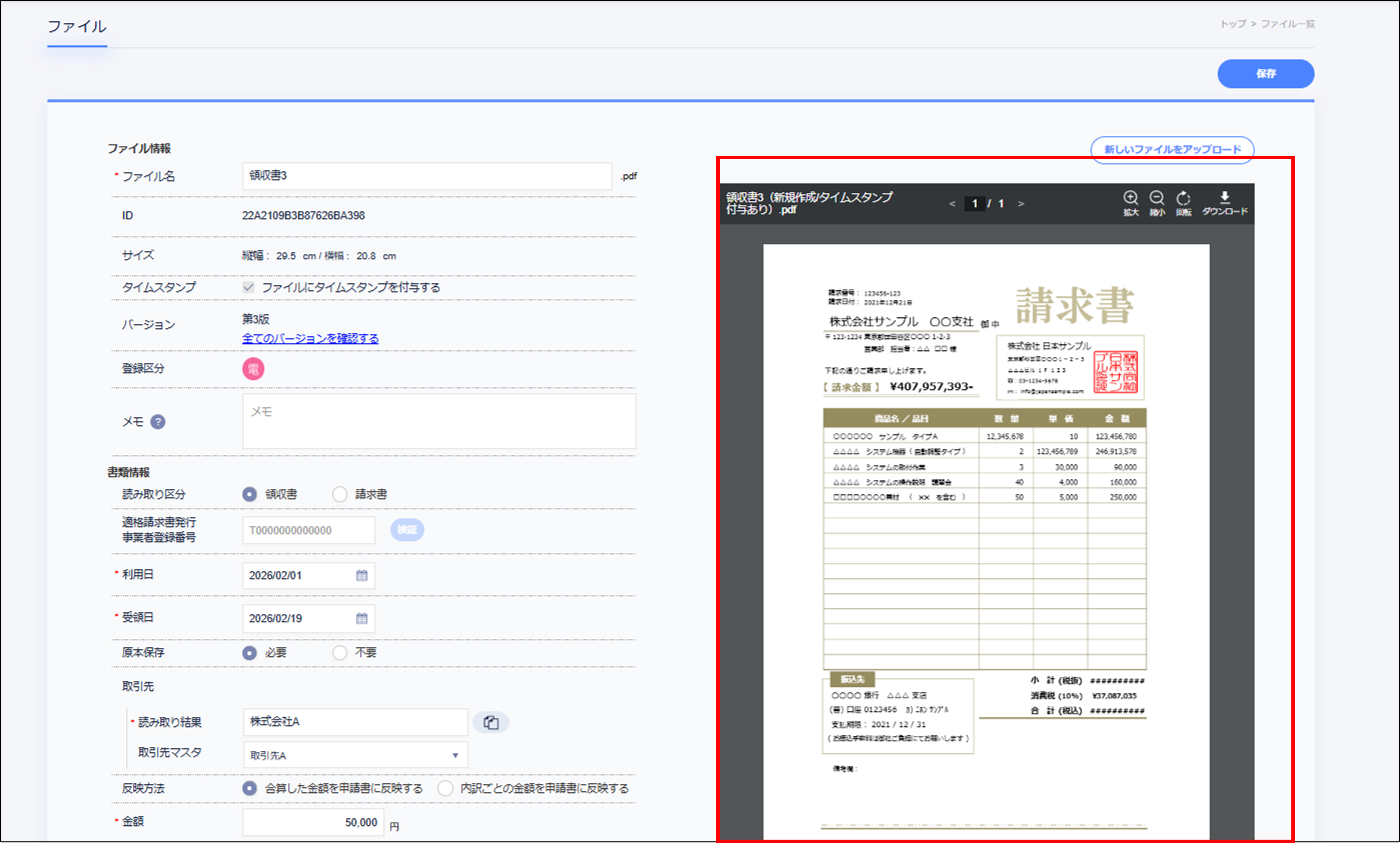Open the calendar for 利用日
This screenshot has height=843, width=1400.
click(x=362, y=576)
